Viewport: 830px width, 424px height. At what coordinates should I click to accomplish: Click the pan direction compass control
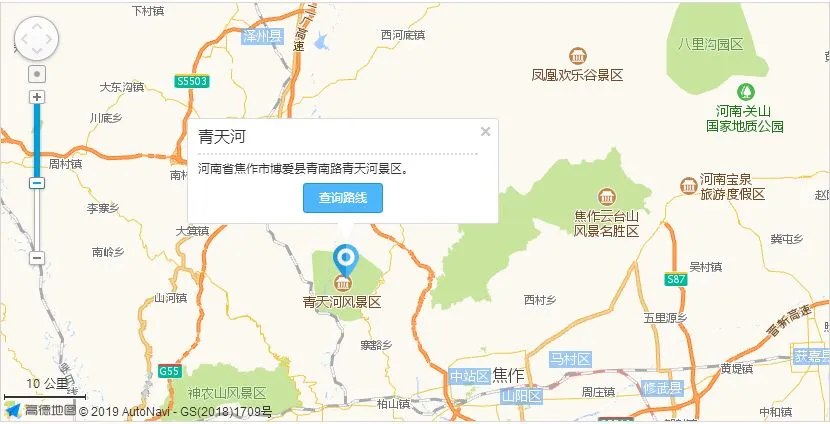coord(37,39)
